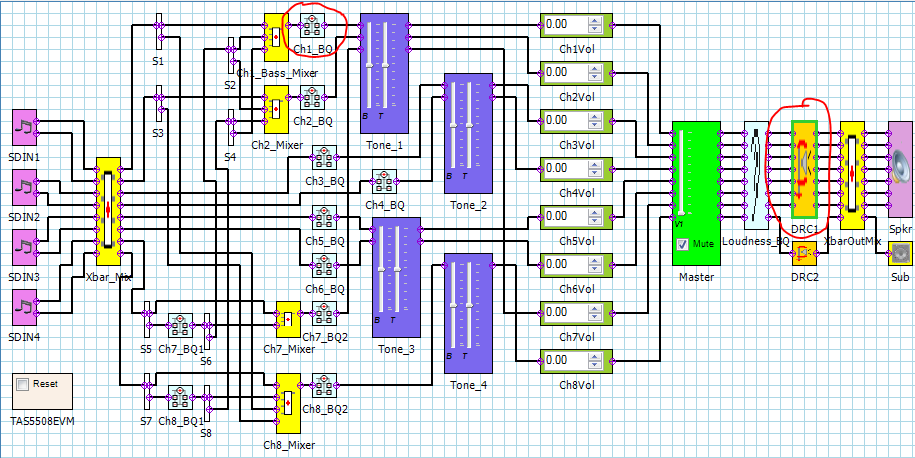Select the SDIN2 input block
Viewport: 915px width, 458px height.
25,188
